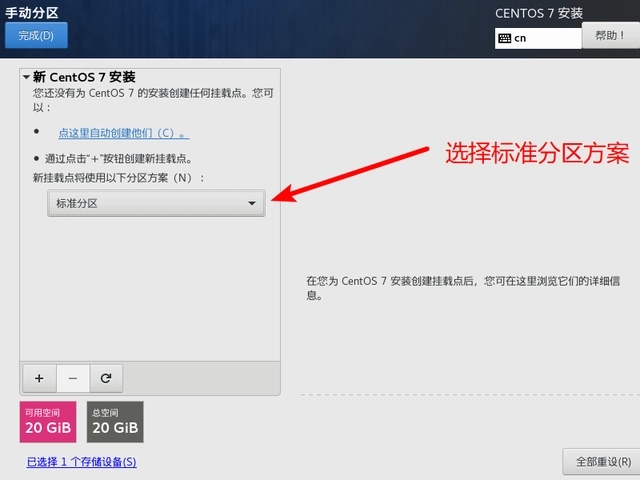Viewport: 640px width, 480px height.
Task: Click the refresh/reload storage icon
Action: click(106, 378)
